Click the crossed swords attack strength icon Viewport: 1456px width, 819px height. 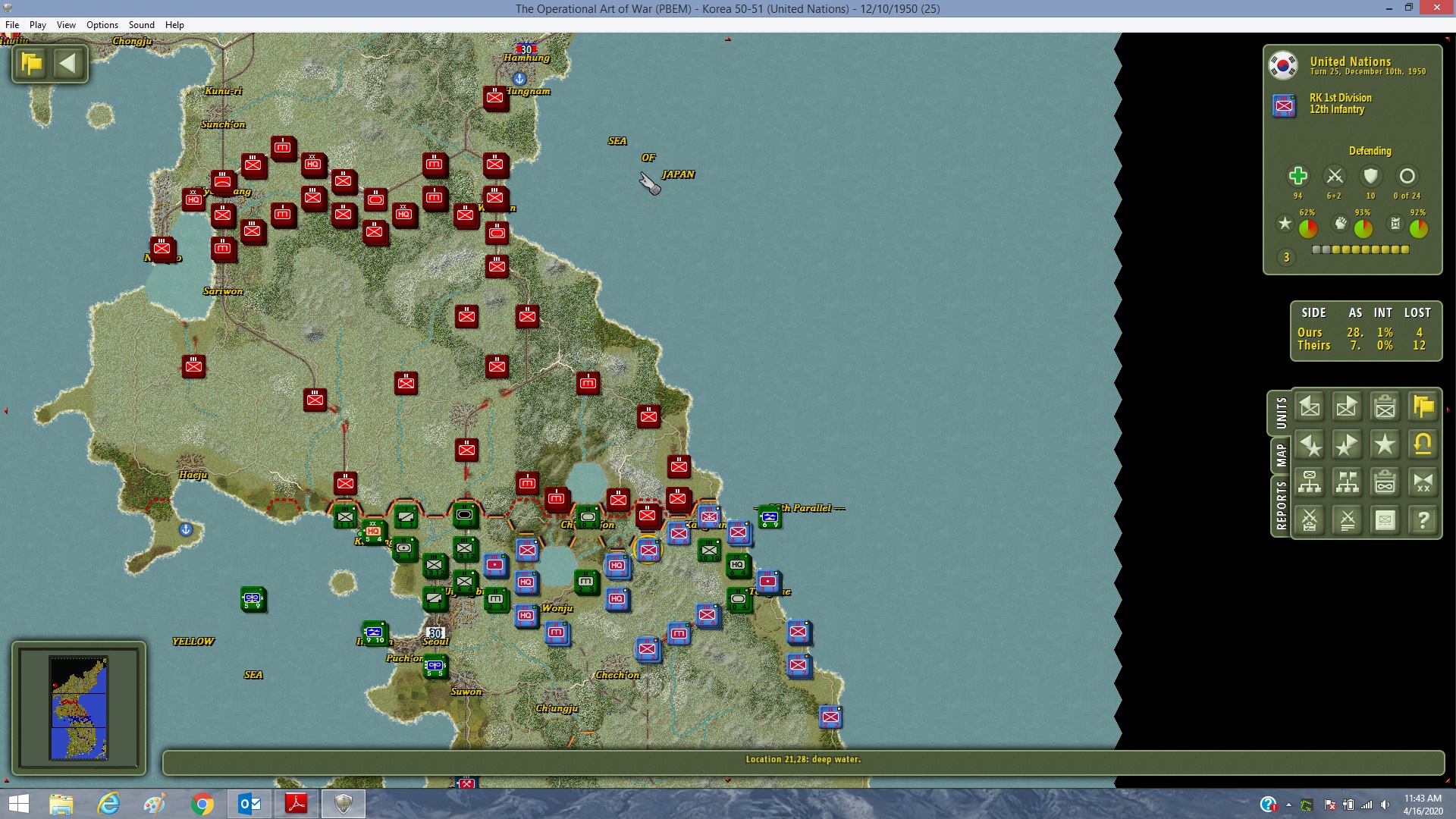pyautogui.click(x=1334, y=176)
